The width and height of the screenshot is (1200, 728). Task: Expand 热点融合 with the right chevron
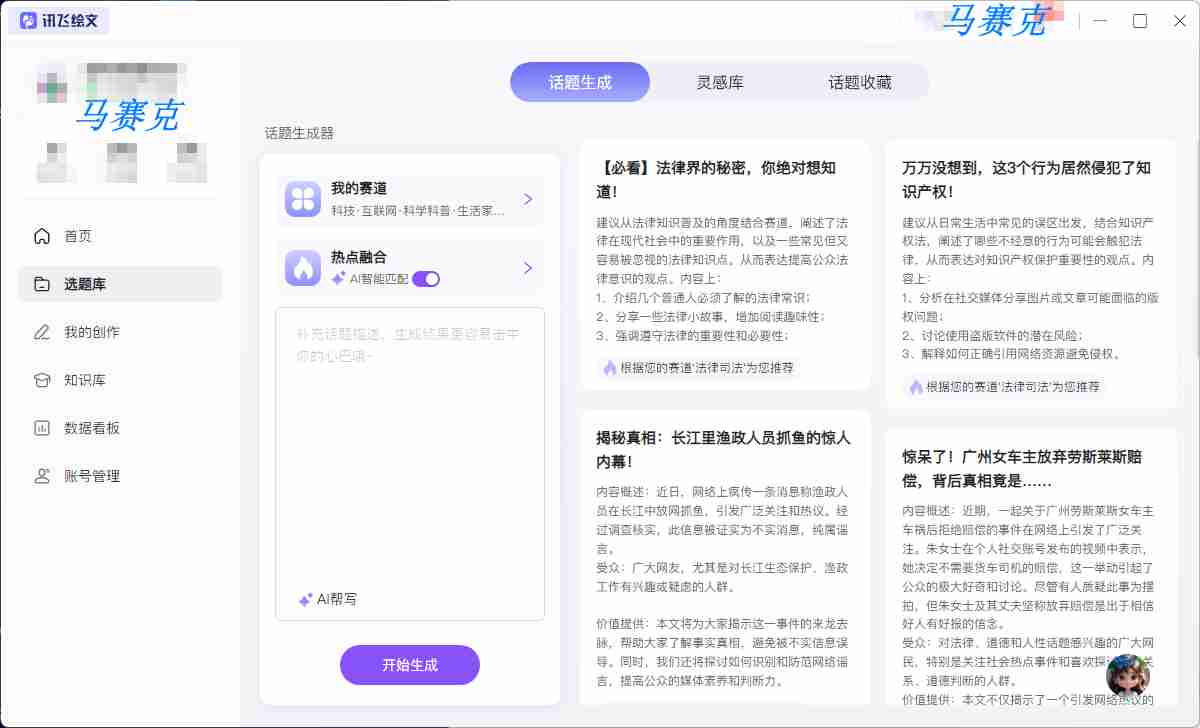[528, 268]
